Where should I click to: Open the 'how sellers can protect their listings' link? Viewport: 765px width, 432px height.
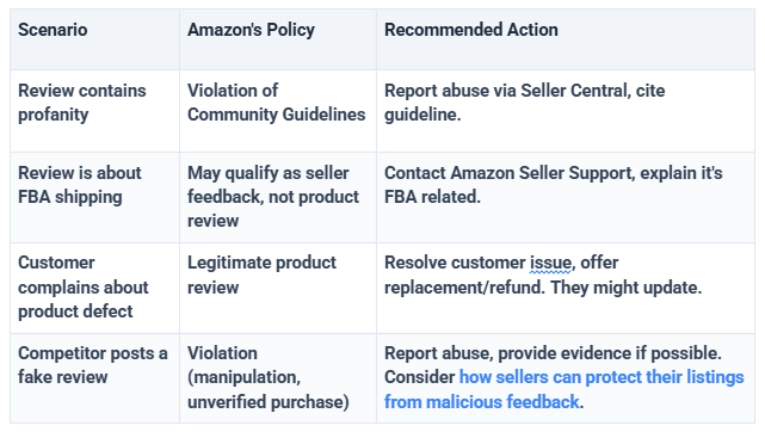tap(602, 377)
